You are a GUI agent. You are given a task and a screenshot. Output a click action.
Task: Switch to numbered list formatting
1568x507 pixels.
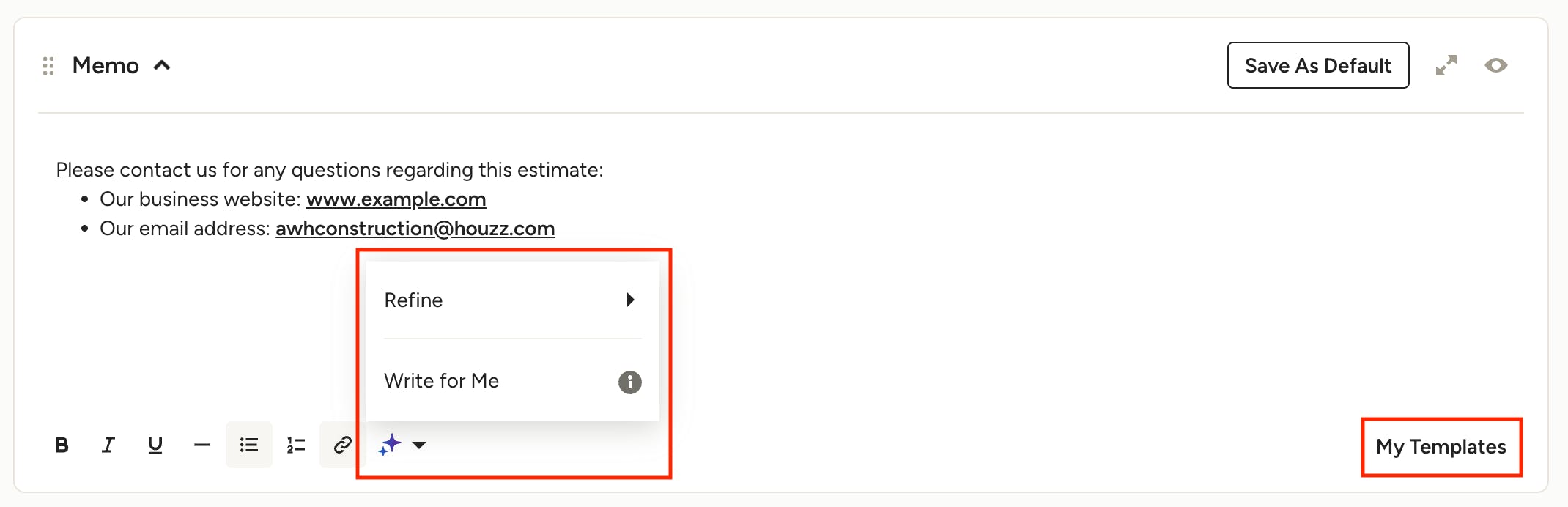(x=296, y=445)
